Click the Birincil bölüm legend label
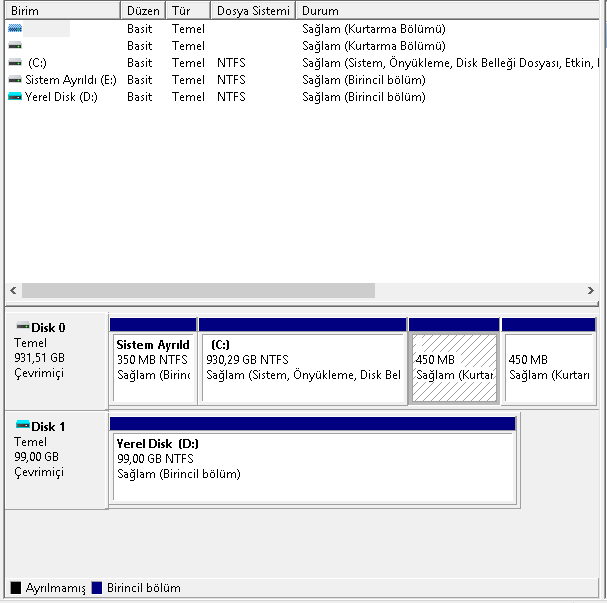Image resolution: width=607 pixels, height=603 pixels. [144, 588]
